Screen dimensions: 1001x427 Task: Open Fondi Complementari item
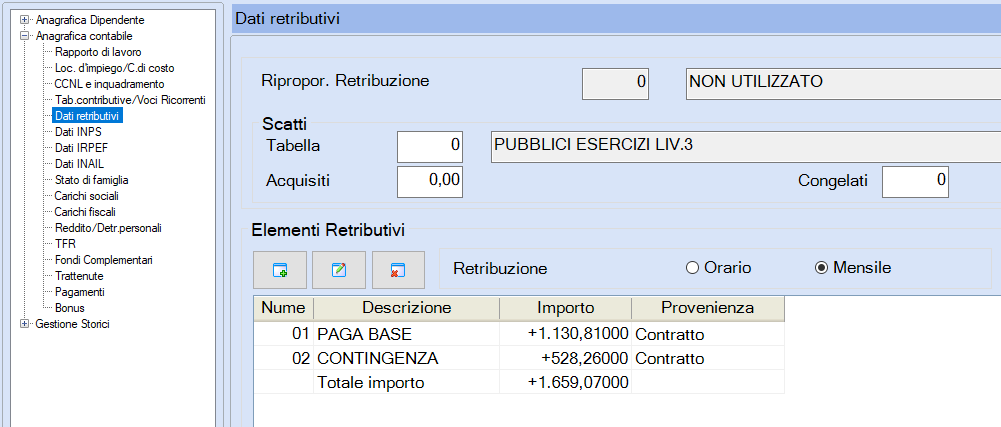coord(103,260)
